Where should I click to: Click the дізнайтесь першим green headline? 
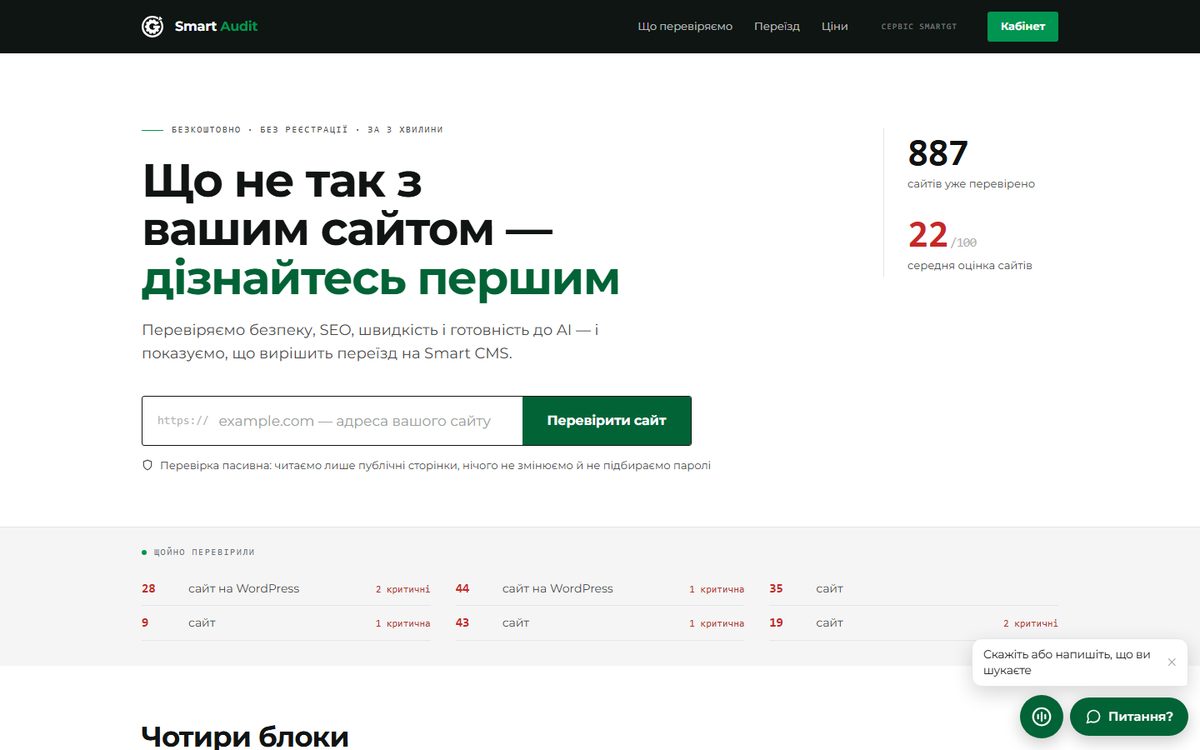(x=381, y=280)
